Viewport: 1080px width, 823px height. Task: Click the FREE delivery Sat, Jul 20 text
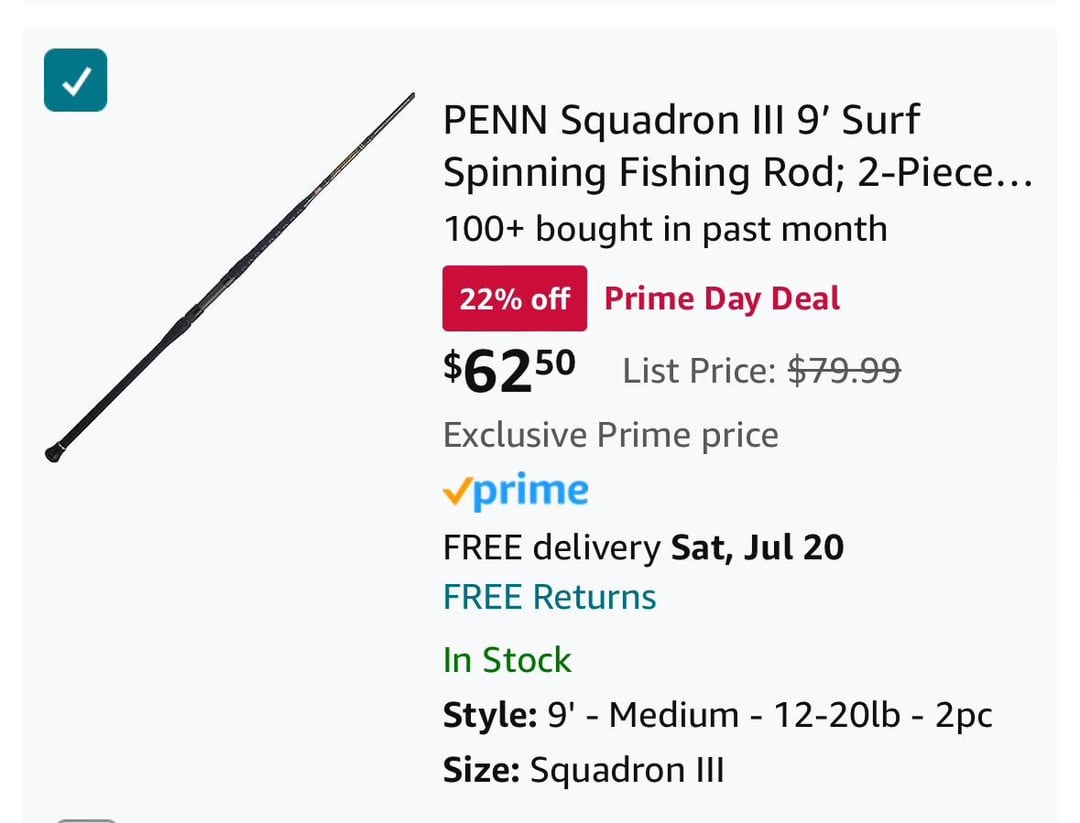pos(643,547)
